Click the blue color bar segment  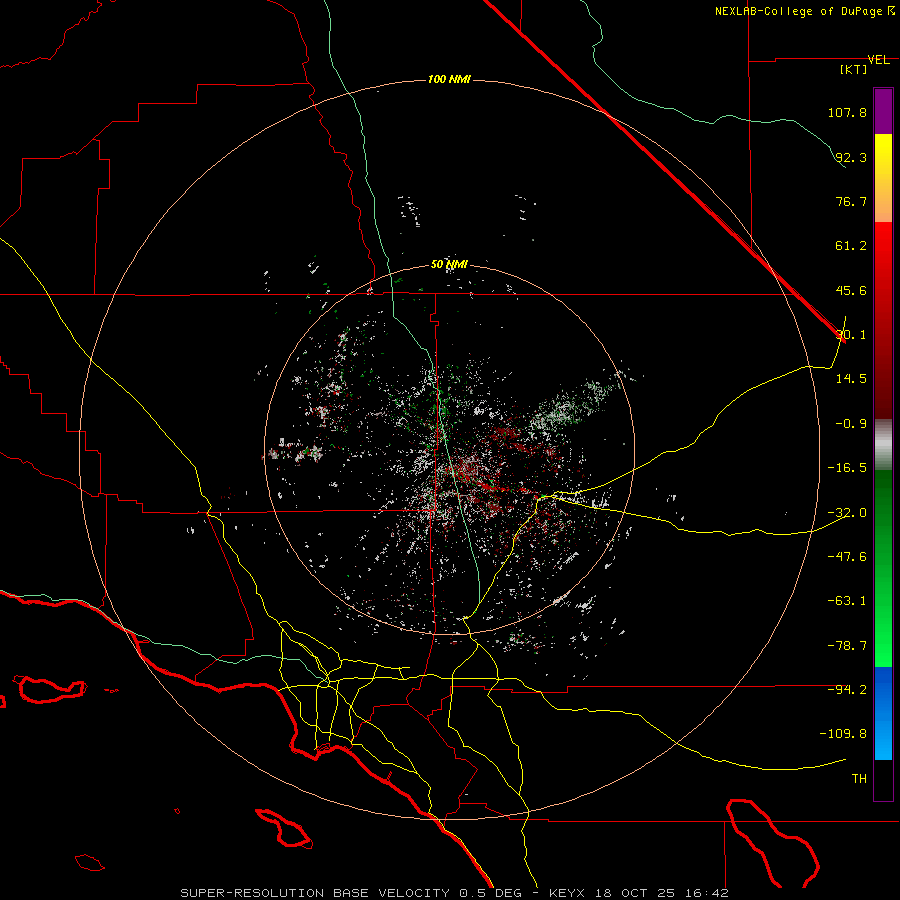(883, 713)
